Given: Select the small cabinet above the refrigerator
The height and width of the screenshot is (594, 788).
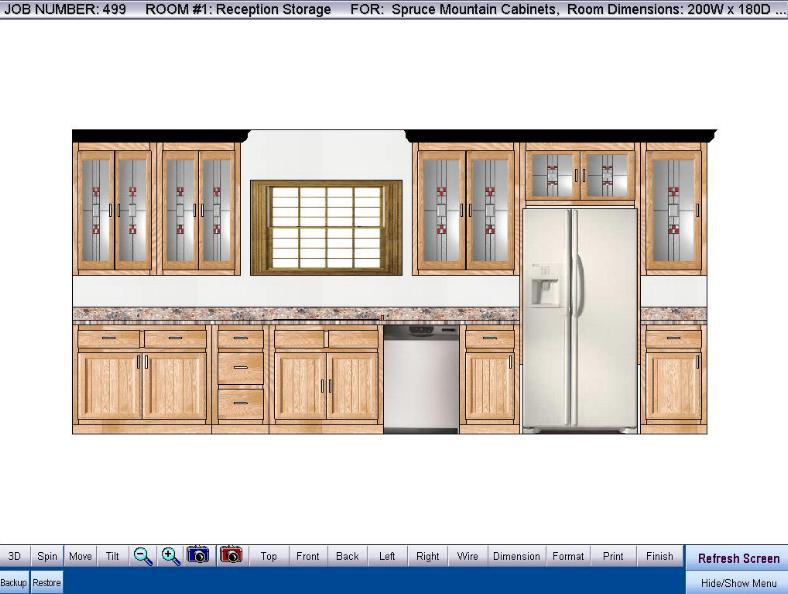Looking at the screenshot, I should [580, 173].
